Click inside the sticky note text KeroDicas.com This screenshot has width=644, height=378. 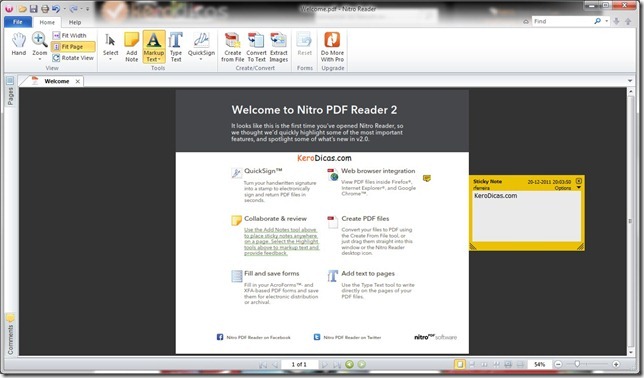[495, 196]
